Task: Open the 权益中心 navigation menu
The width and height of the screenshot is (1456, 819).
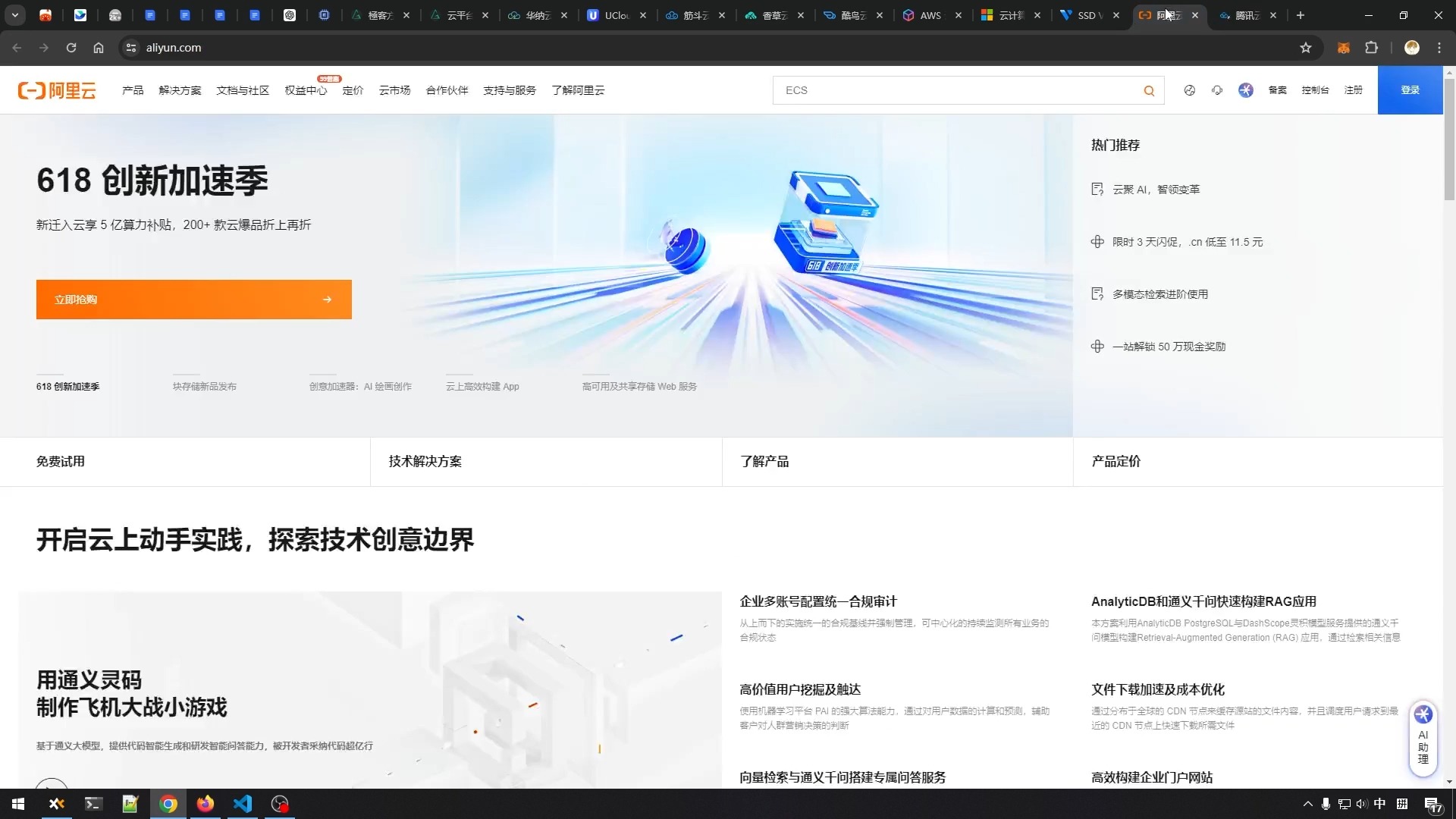Action: (306, 90)
